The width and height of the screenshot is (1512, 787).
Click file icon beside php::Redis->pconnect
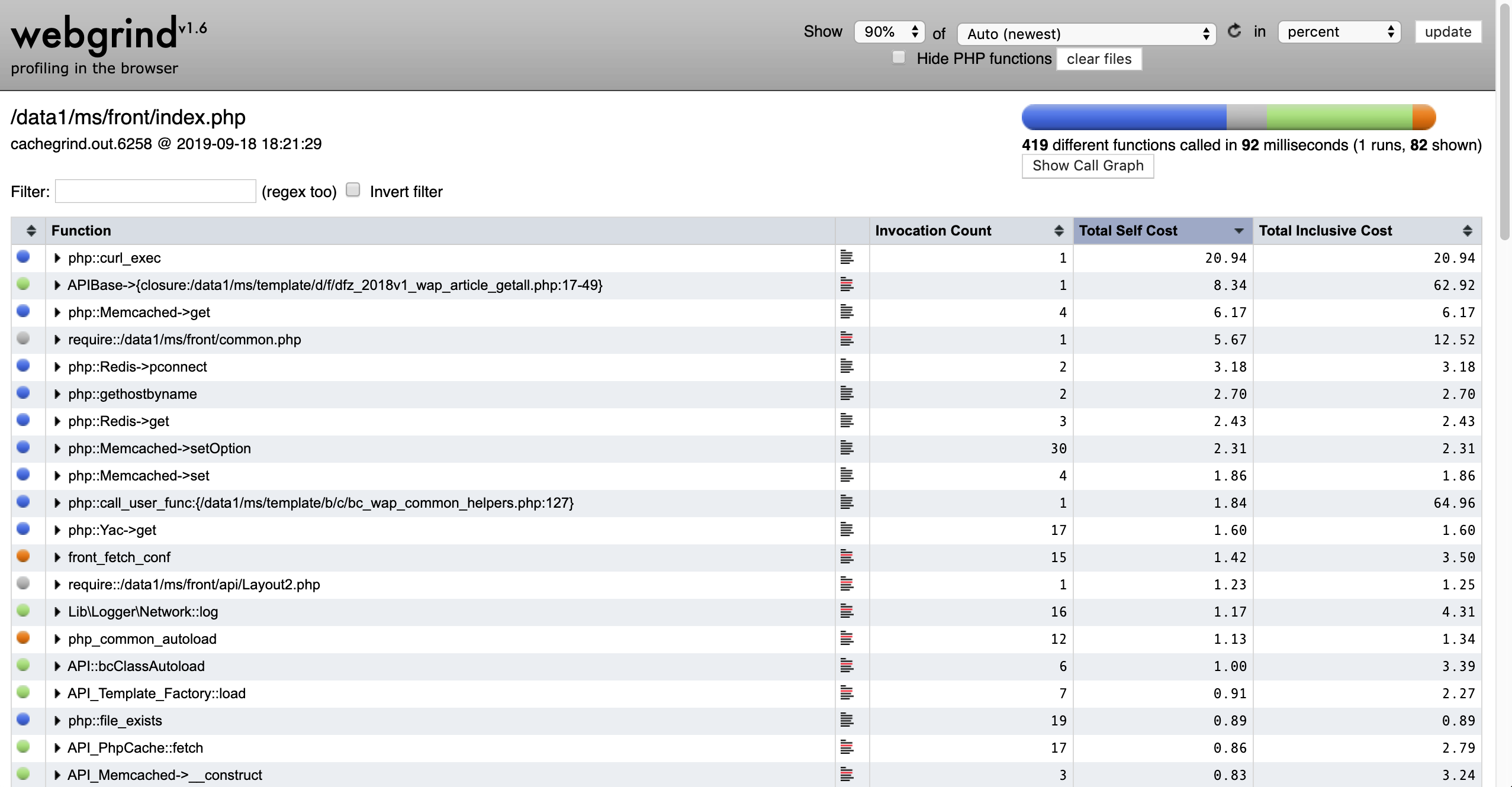[x=847, y=366]
